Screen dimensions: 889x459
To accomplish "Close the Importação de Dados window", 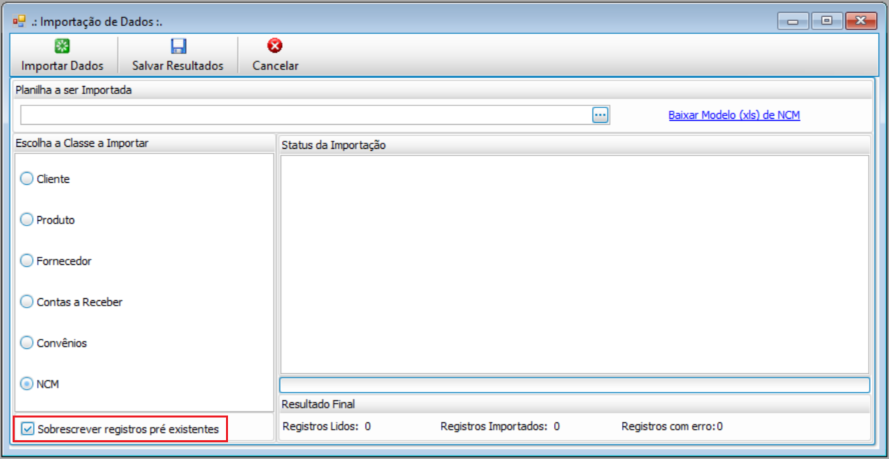I will [861, 22].
